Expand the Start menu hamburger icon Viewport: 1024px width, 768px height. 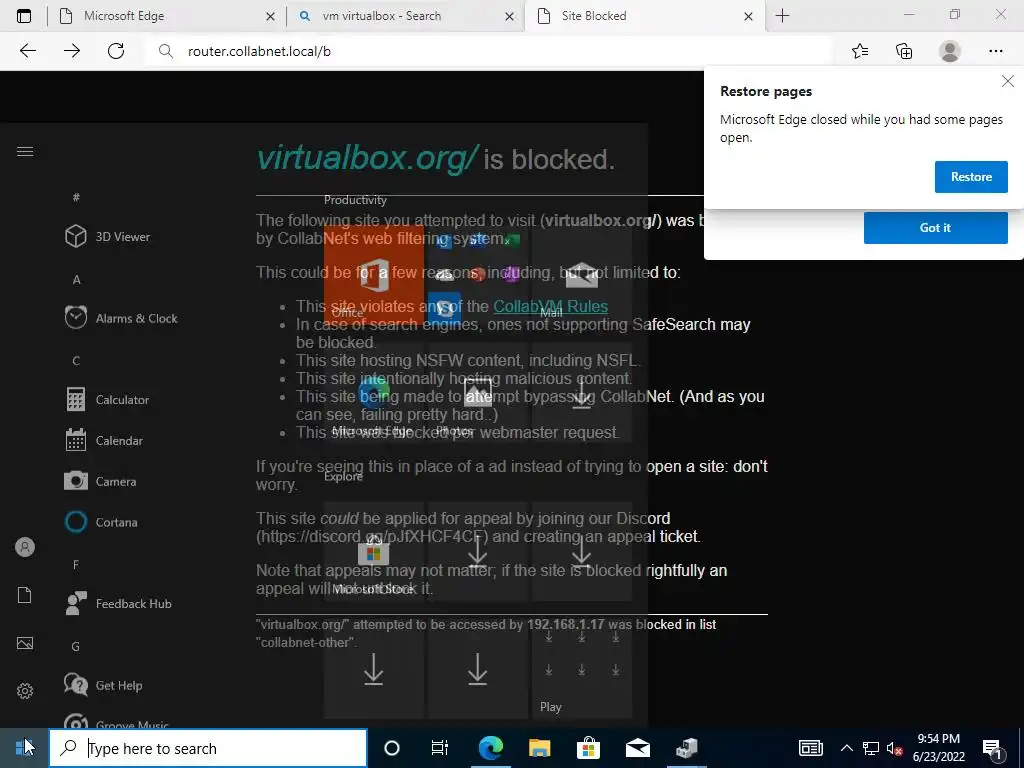click(x=25, y=152)
